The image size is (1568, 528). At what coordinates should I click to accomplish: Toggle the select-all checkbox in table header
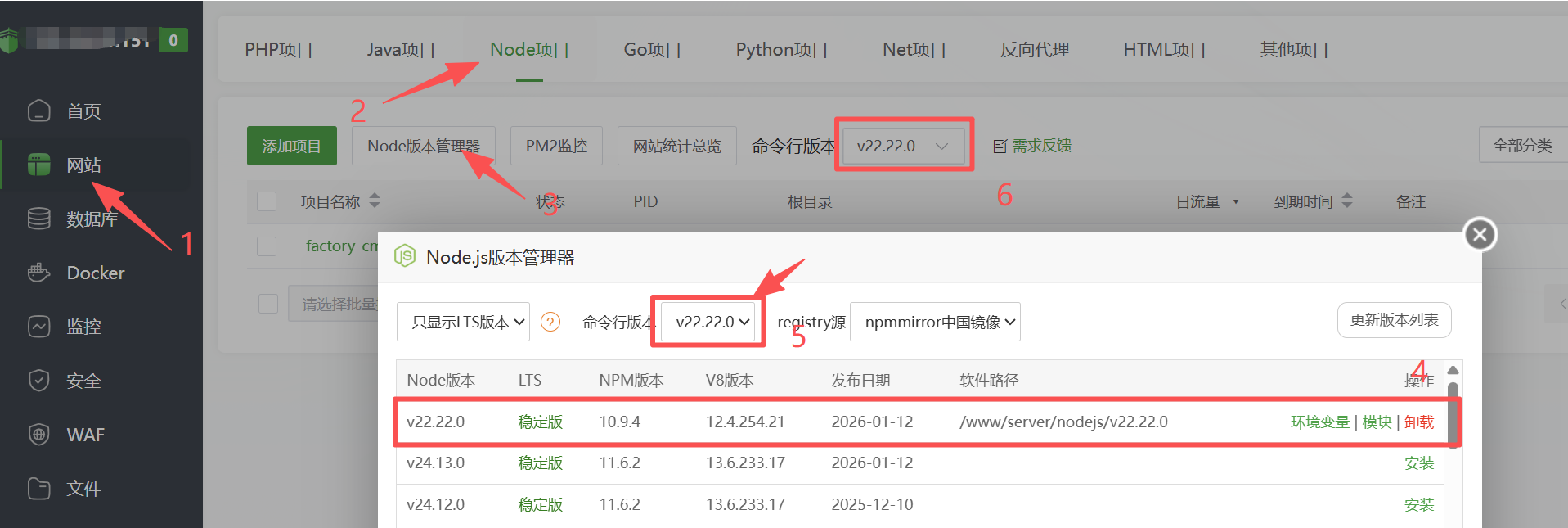[x=267, y=201]
